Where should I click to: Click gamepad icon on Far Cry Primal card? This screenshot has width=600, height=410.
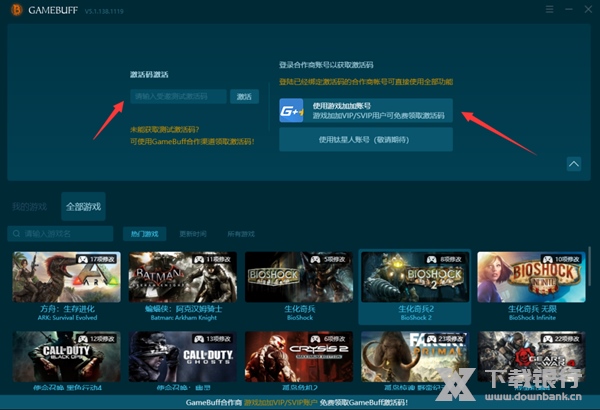(x=432, y=339)
